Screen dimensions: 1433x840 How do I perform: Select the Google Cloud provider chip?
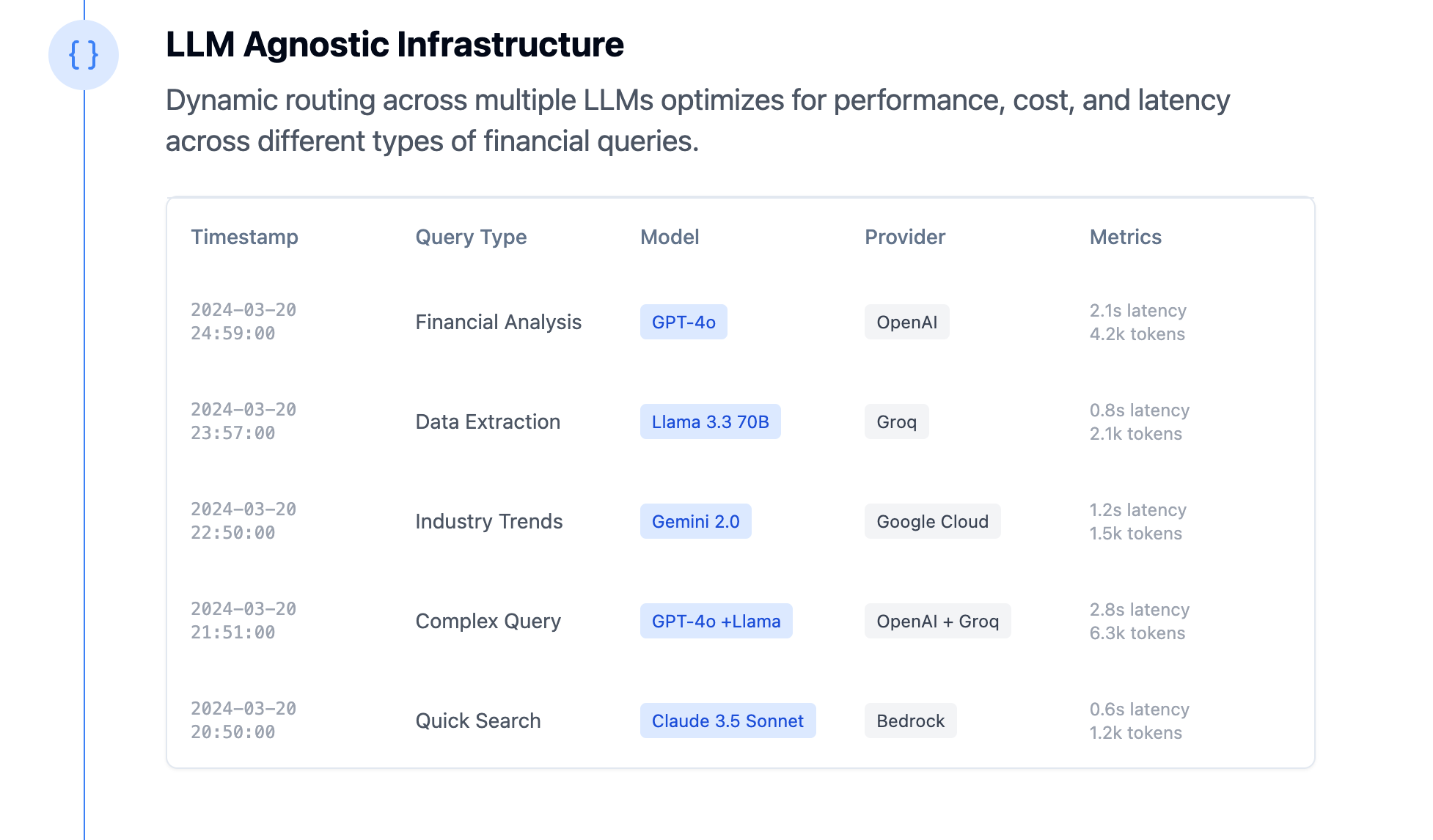coord(932,521)
